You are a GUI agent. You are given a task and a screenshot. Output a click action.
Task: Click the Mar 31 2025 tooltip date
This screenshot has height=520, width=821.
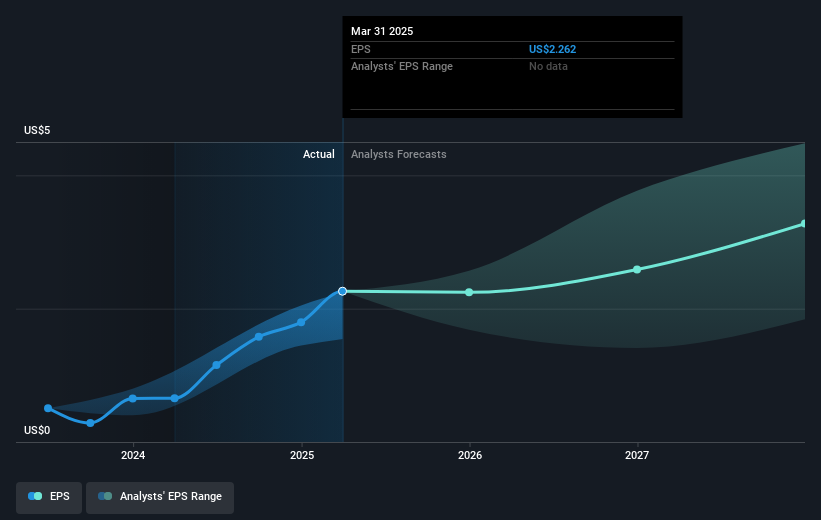pos(382,31)
